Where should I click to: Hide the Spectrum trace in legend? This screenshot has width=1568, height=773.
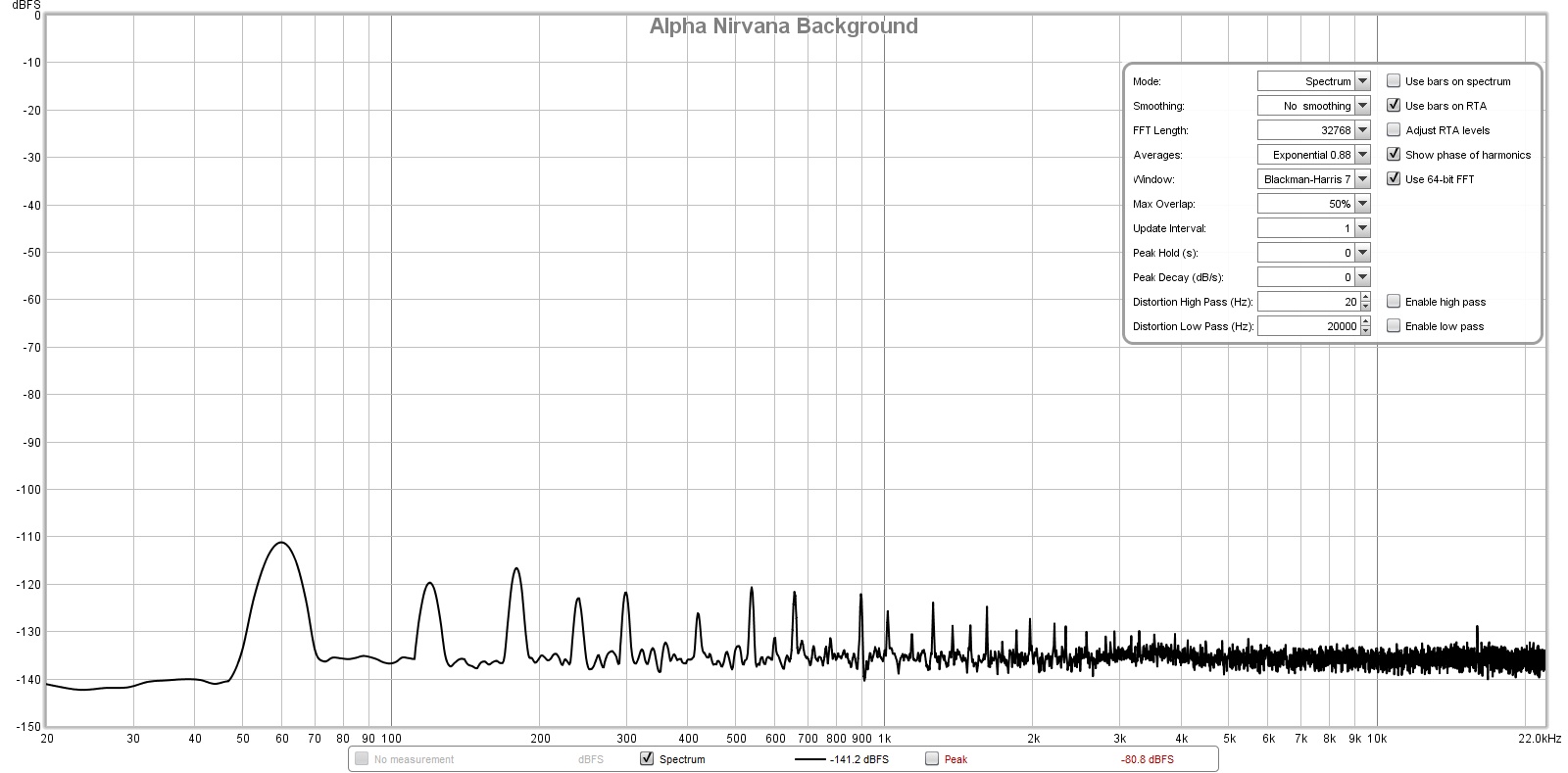[x=647, y=758]
